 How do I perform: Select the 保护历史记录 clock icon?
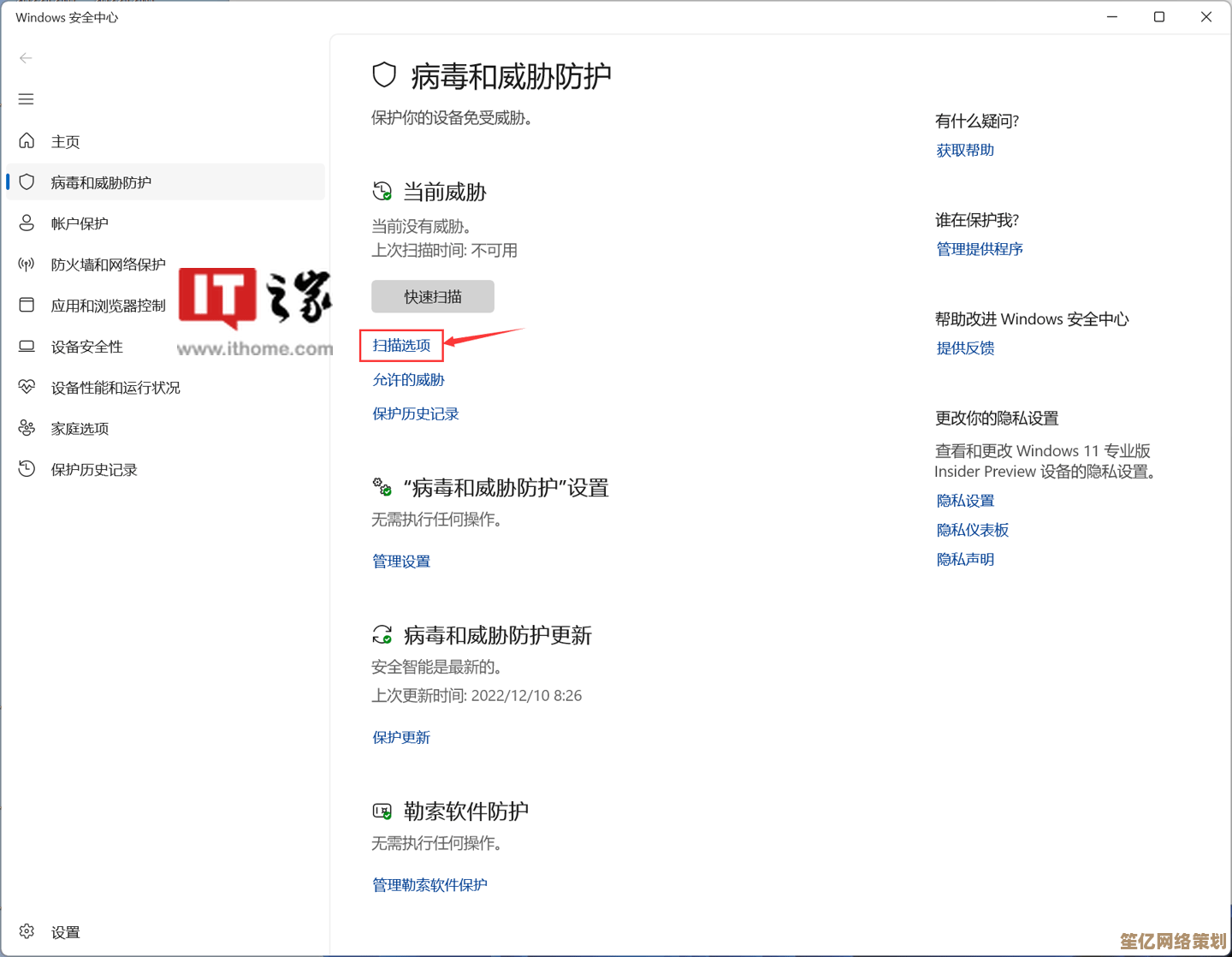(26, 469)
